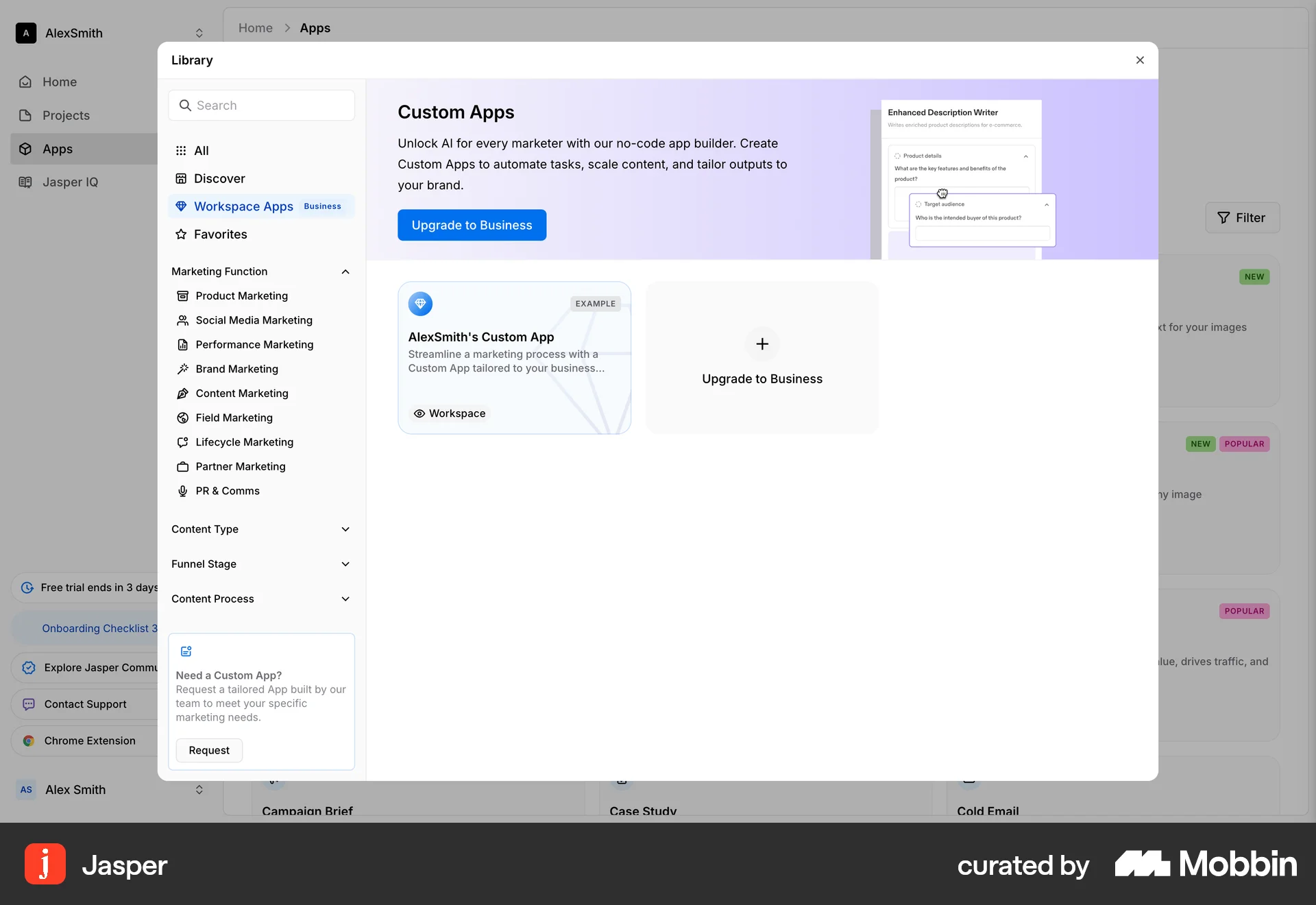Open the Jasper Chrome Extension entry
This screenshot has width=1316, height=905.
click(90, 740)
